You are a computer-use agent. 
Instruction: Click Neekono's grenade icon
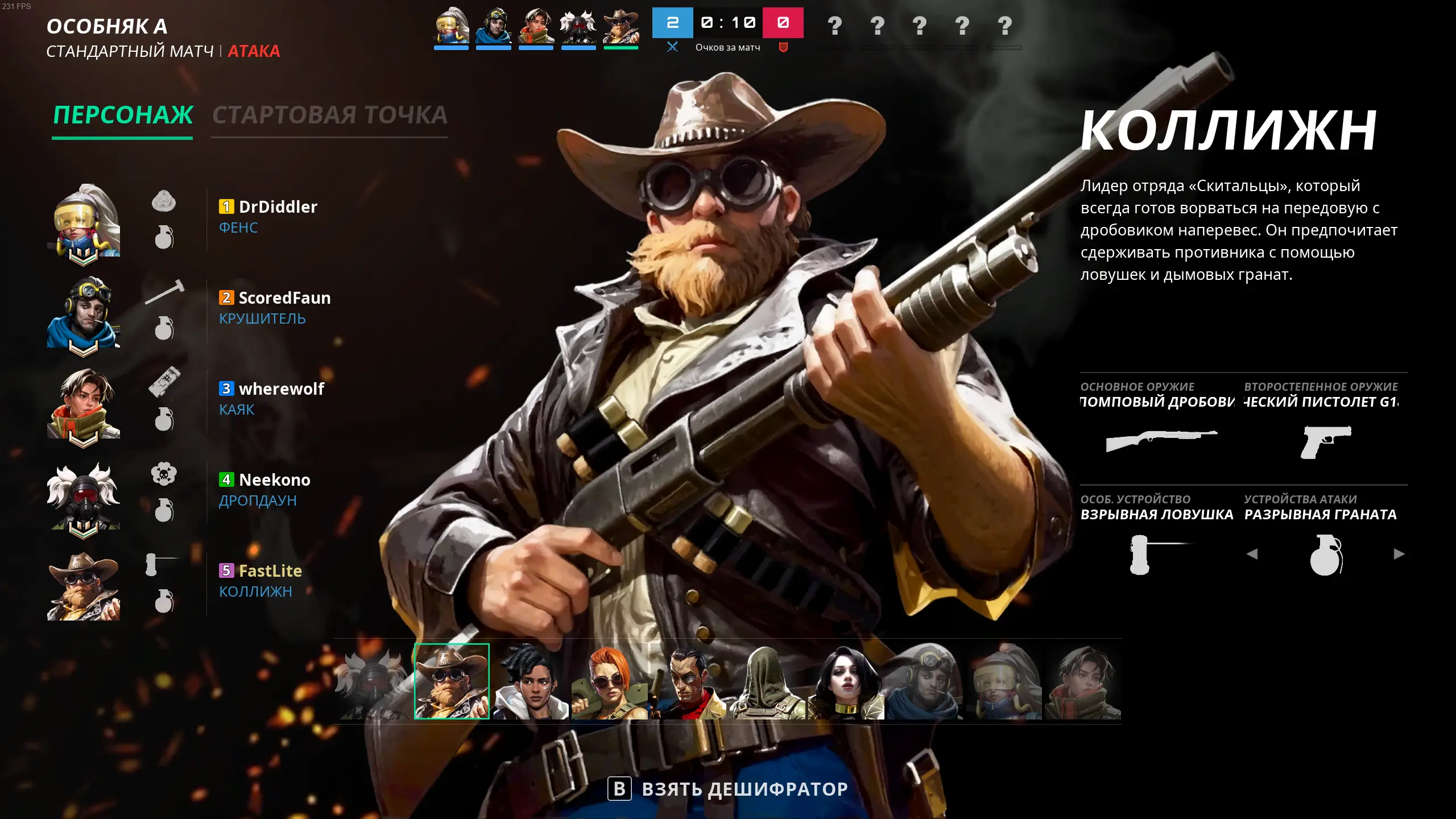point(164,510)
